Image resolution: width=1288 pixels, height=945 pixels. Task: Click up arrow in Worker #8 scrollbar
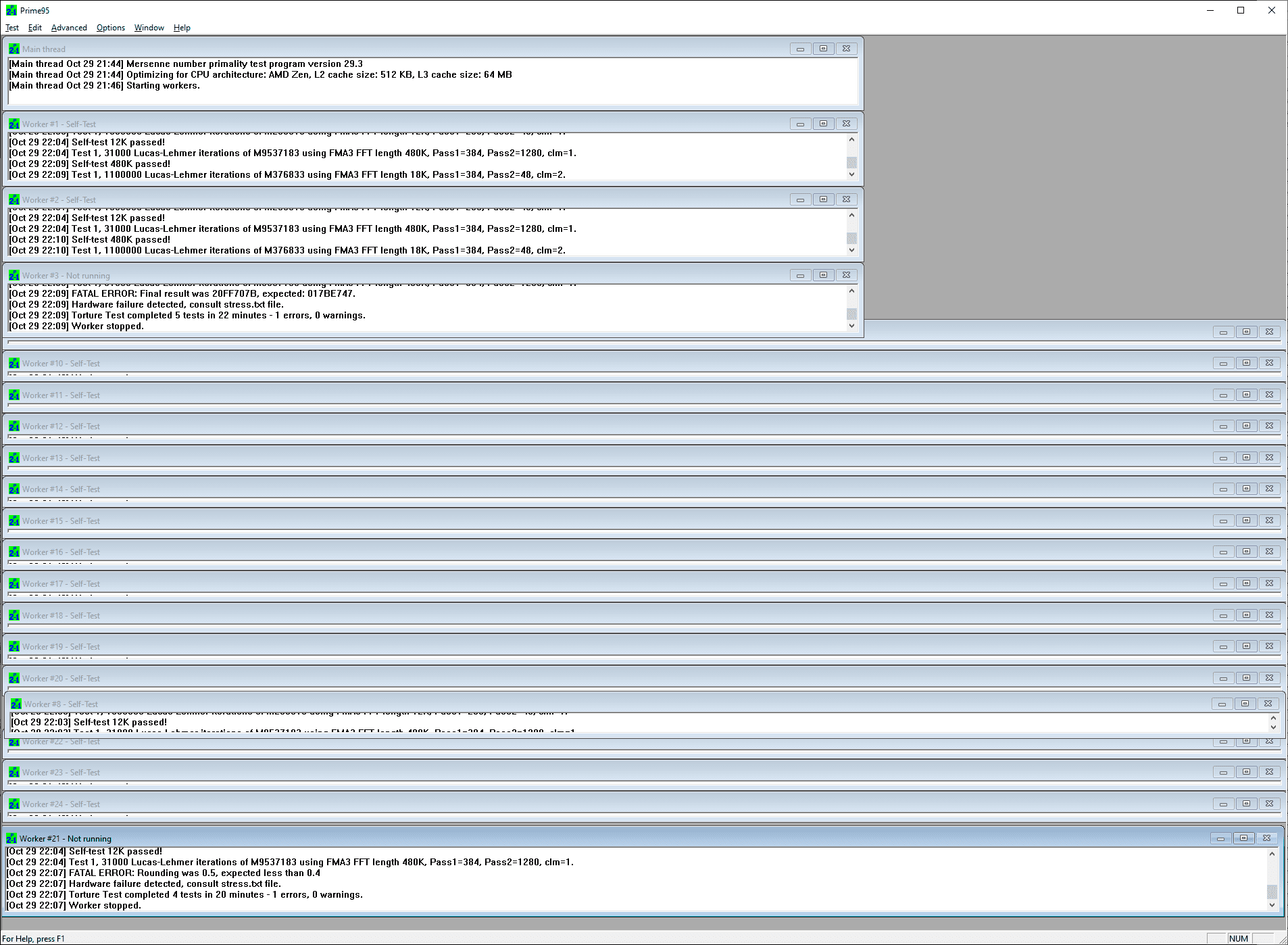tap(1273, 719)
